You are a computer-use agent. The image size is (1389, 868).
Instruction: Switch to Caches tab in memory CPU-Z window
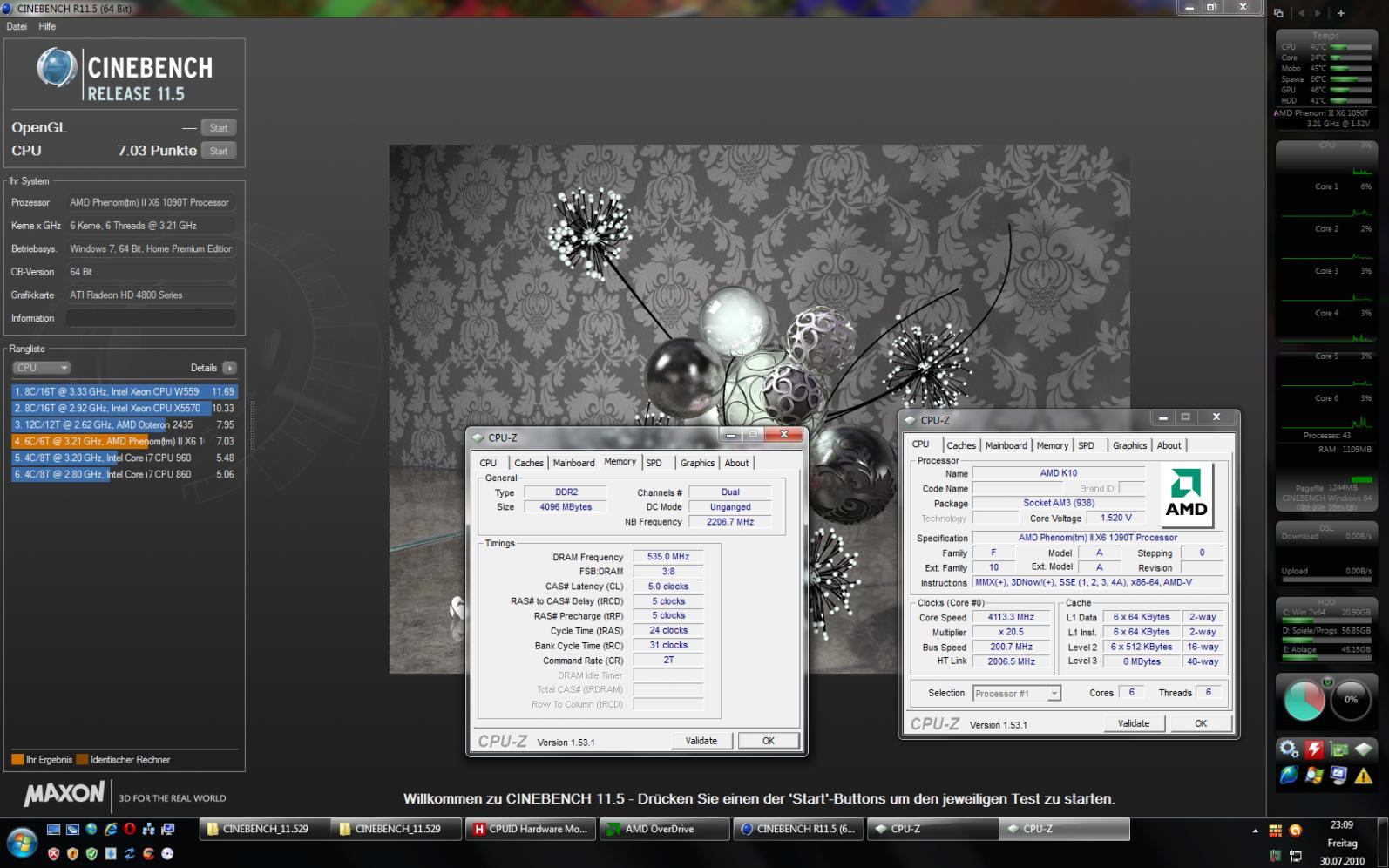coord(528,463)
